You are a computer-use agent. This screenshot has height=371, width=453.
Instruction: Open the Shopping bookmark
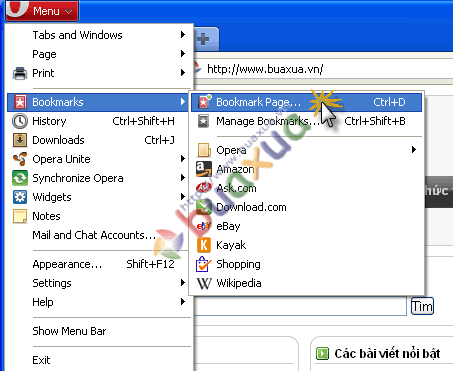(x=306, y=264)
